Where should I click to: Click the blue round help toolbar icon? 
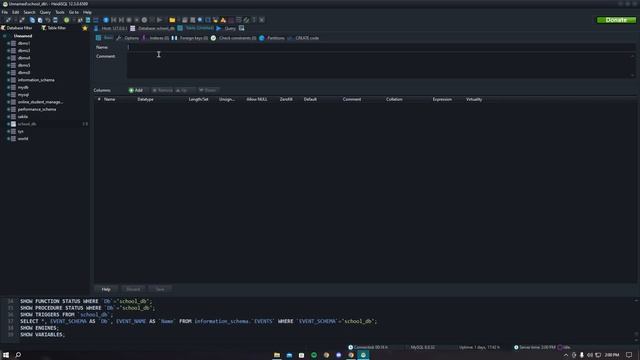point(106,20)
